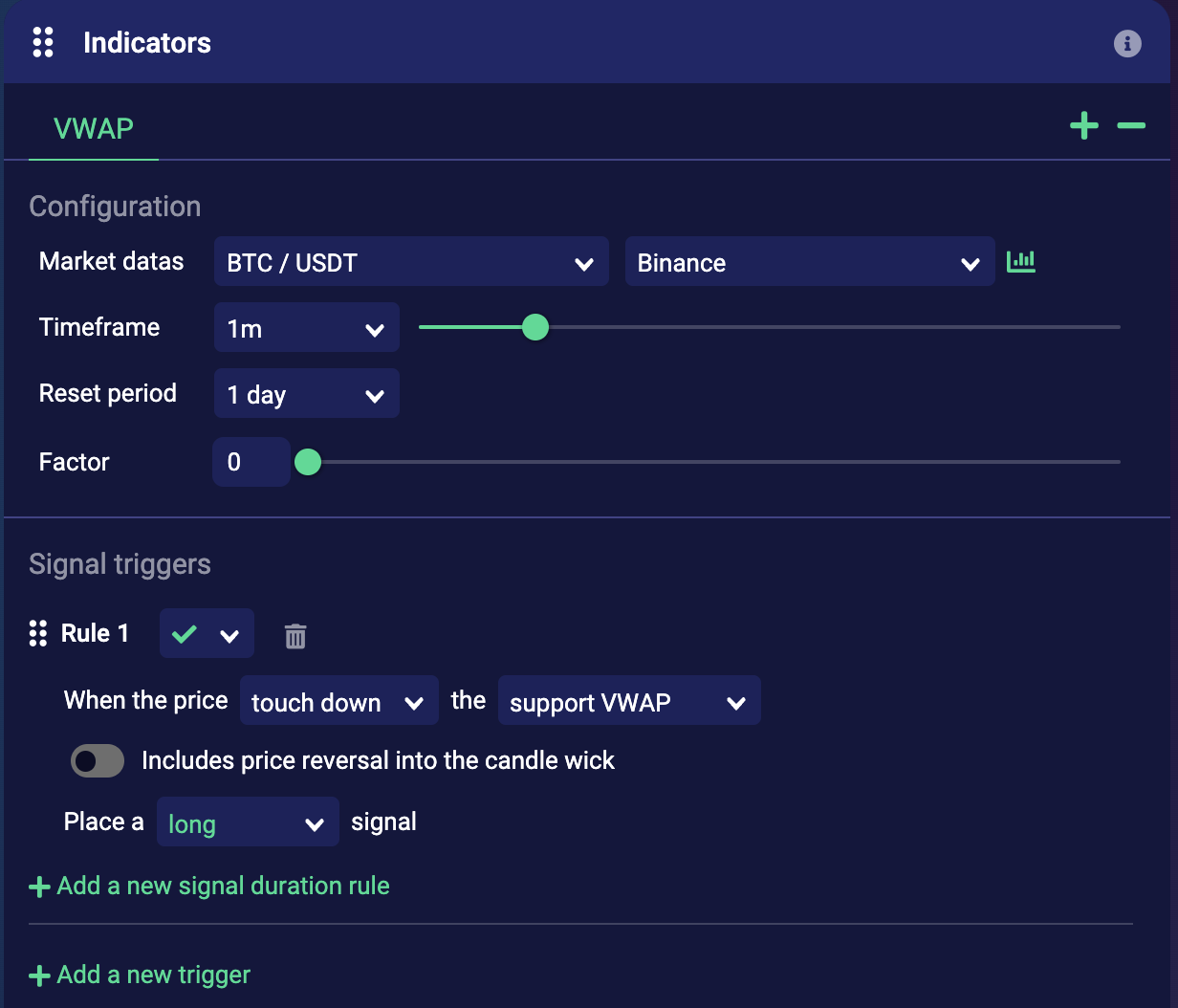Click the Factor value input field
Screen dimensions: 1178x1008
pos(251,462)
